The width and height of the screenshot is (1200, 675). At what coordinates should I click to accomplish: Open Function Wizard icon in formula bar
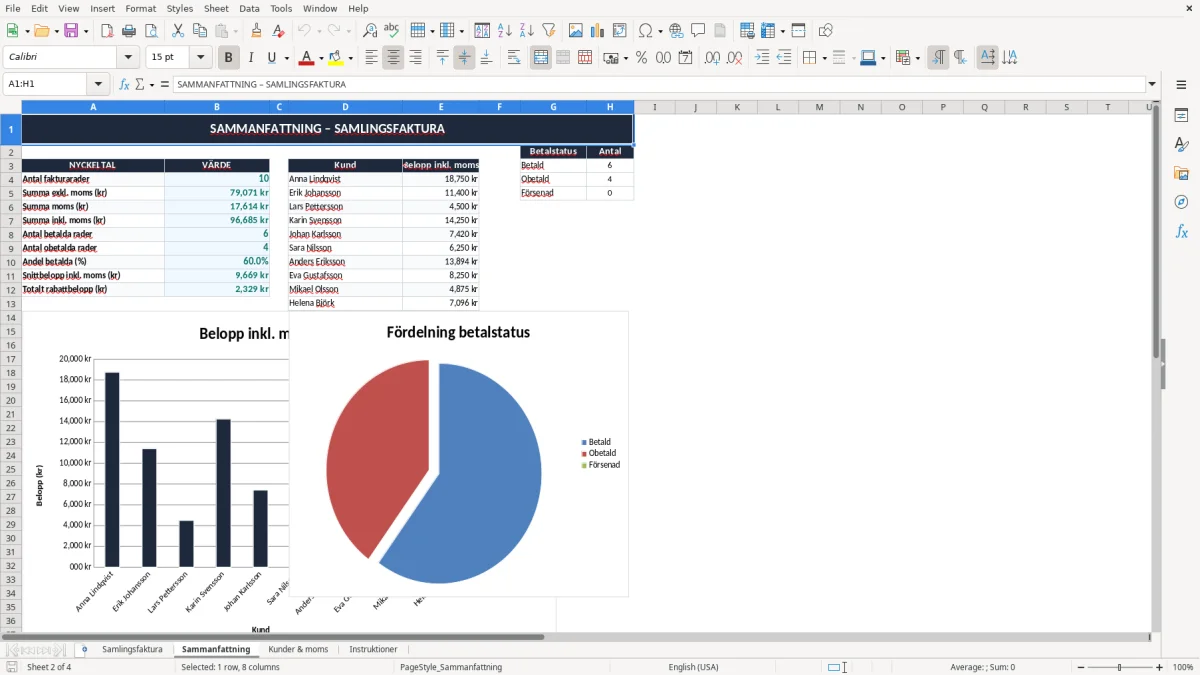pyautogui.click(x=124, y=84)
